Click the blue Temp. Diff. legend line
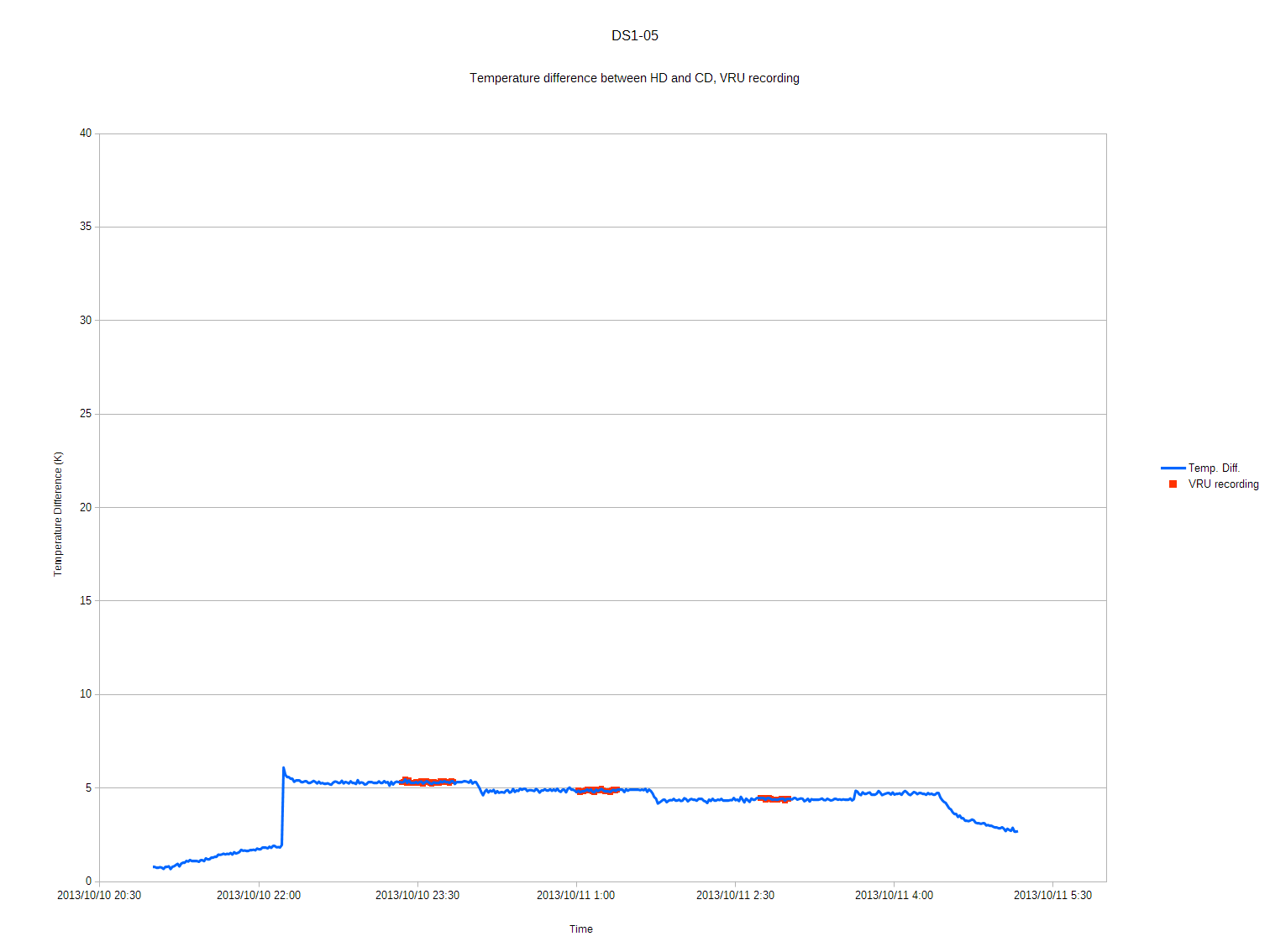Viewport: 1270px width, 952px height. pyautogui.click(x=1173, y=468)
